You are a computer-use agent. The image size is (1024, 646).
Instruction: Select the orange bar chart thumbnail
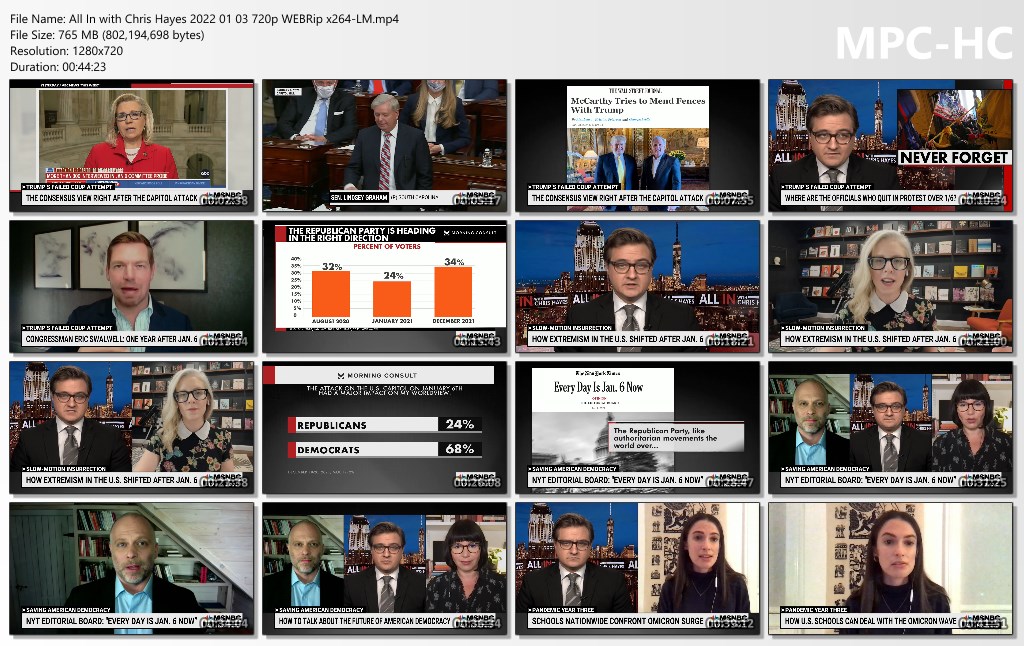384,287
